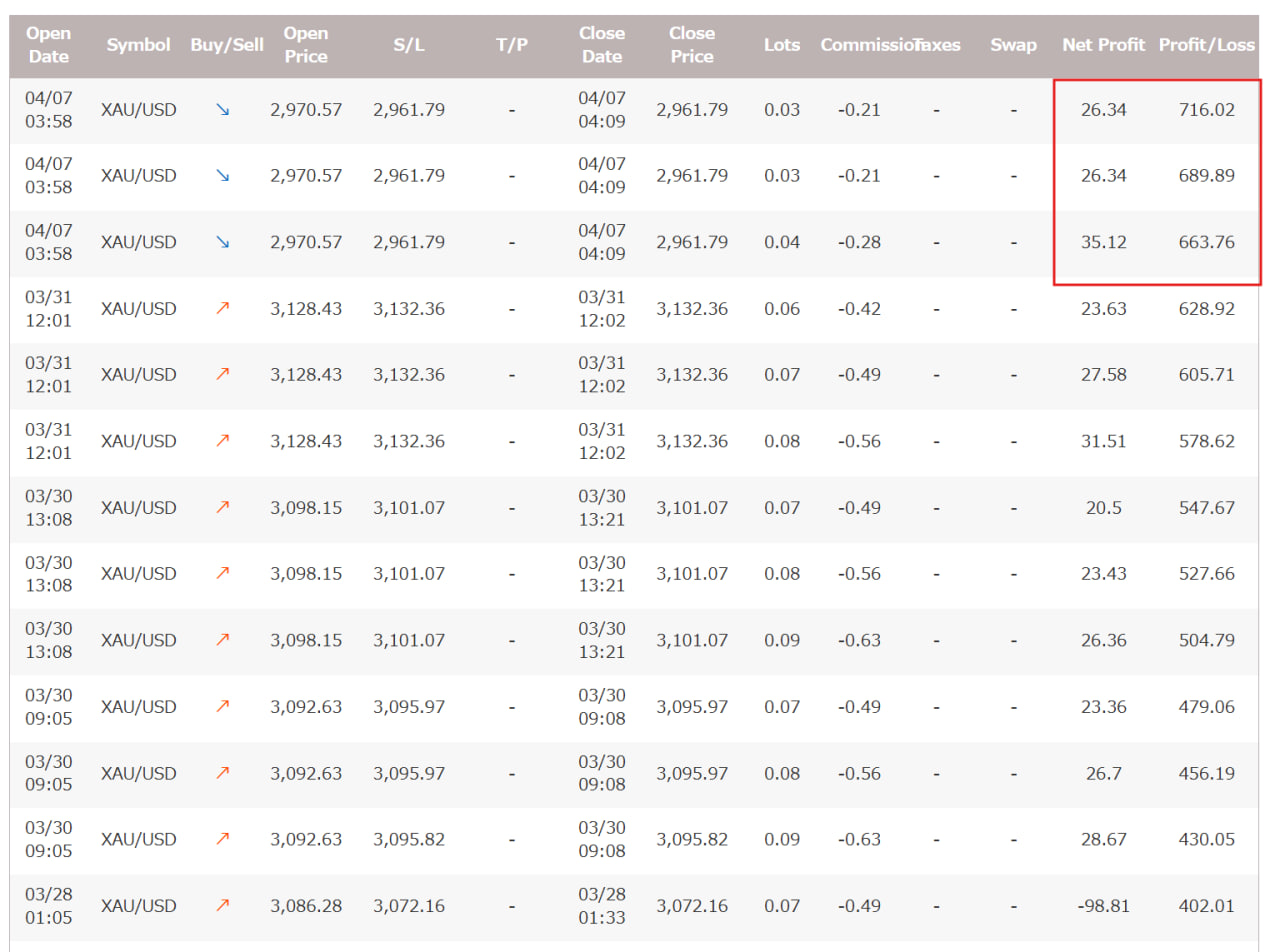Viewport: 1280px width, 952px height.
Task: Select the 689.89 profit/loss cell
Action: (1206, 176)
